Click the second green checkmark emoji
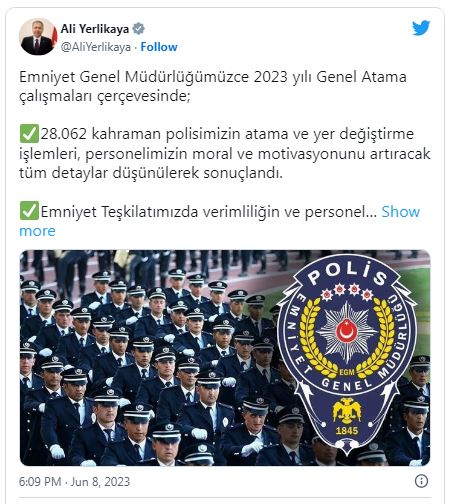The width and height of the screenshot is (456, 504). click(x=29, y=211)
